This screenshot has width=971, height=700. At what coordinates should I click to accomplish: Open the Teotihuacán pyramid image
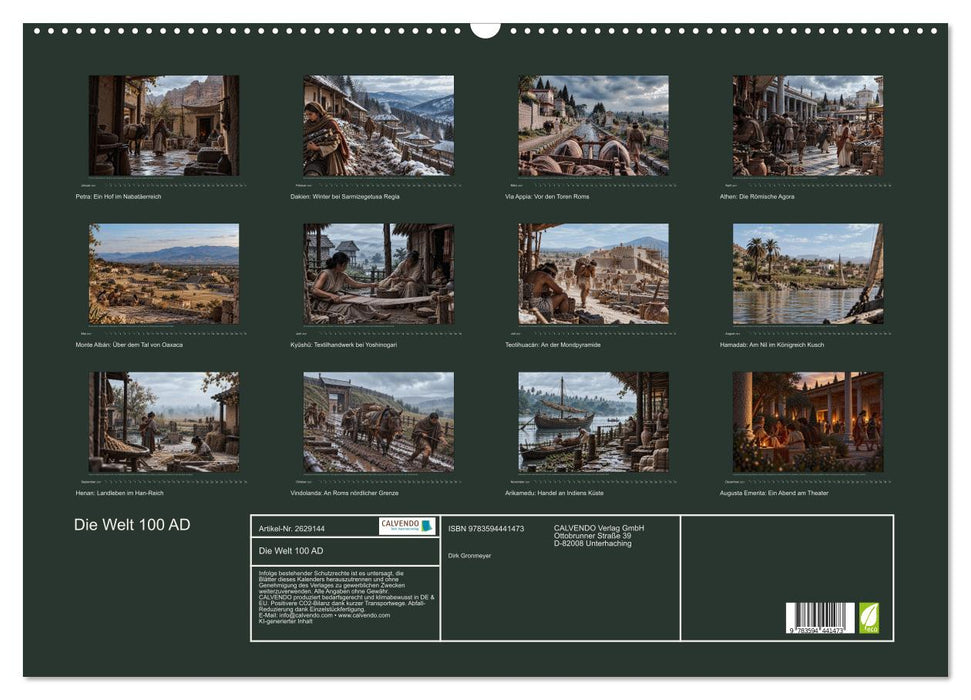(x=593, y=274)
